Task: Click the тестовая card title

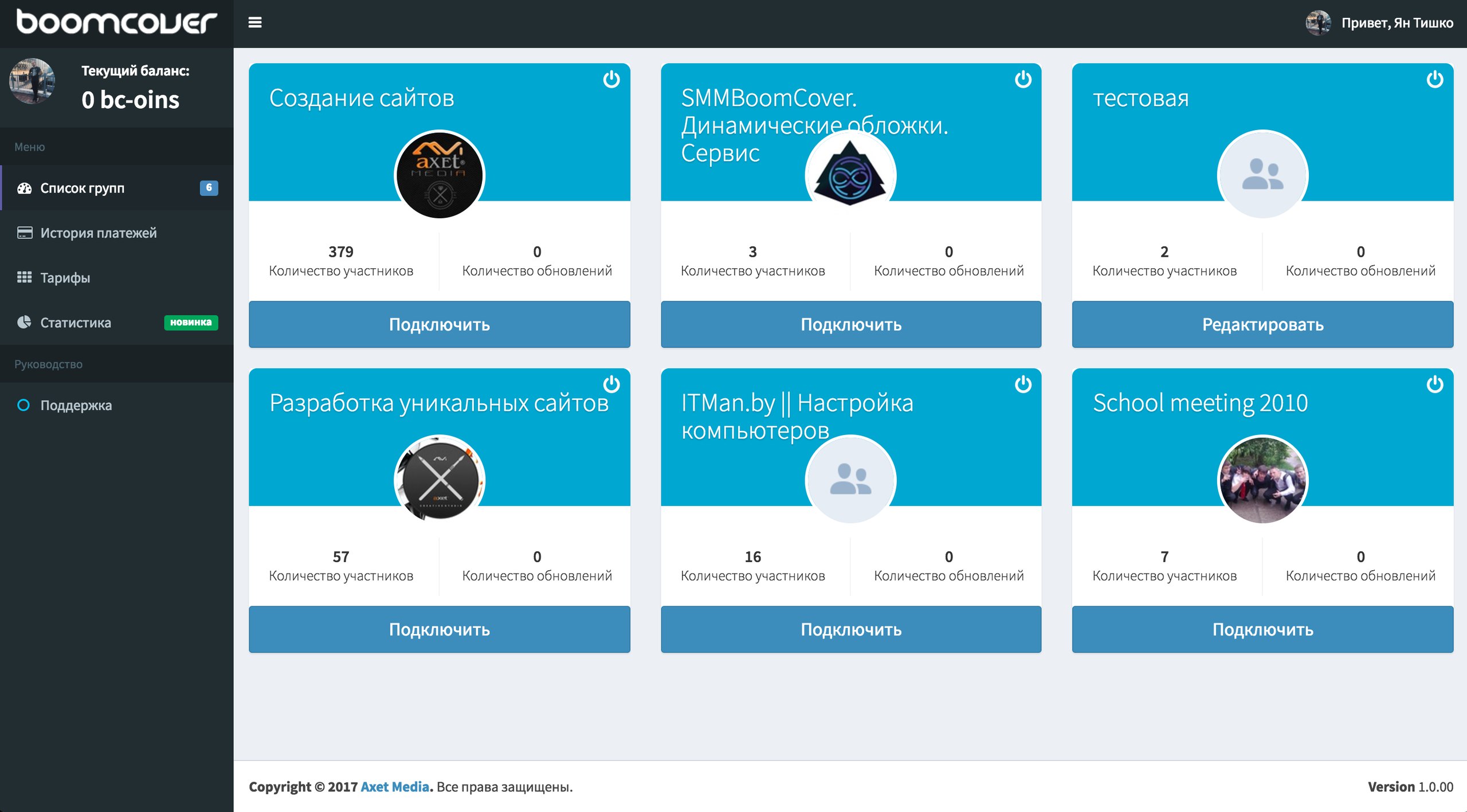Action: 1140,99
